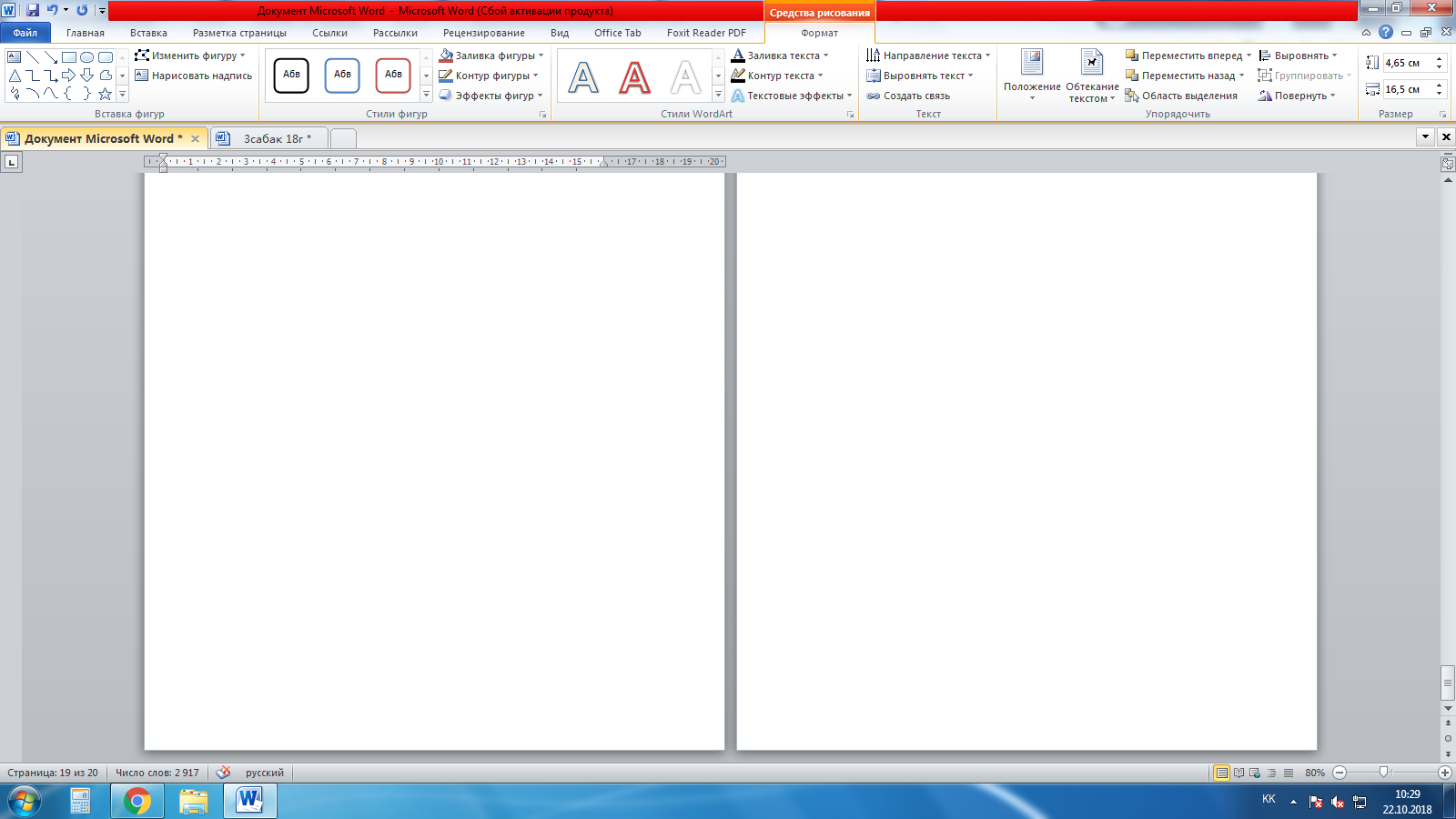Screen dimensions: 1456x819
Task: Click the proofing errors status icon
Action: pos(223,773)
